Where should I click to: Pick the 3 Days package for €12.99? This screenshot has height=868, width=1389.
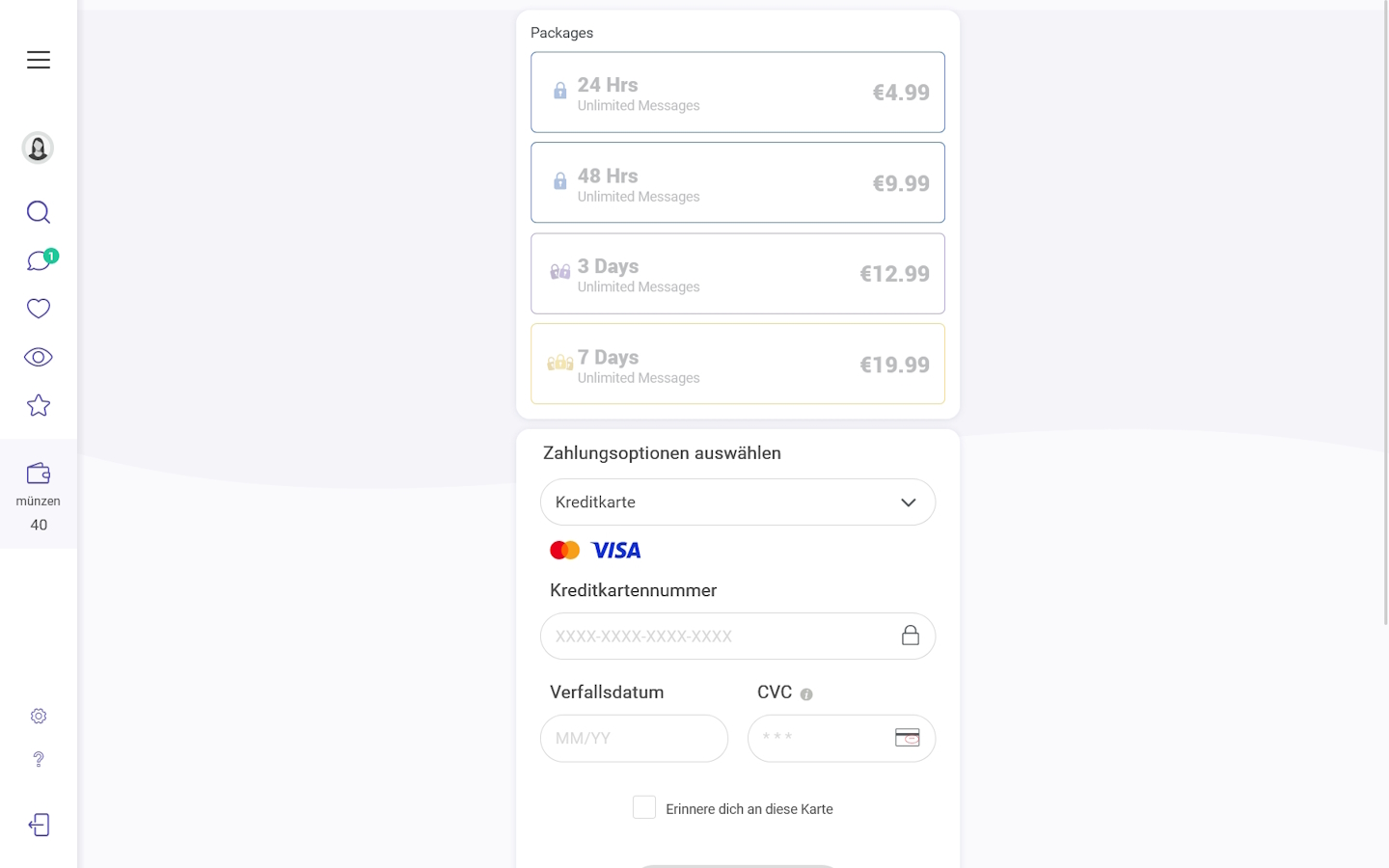pos(737,273)
